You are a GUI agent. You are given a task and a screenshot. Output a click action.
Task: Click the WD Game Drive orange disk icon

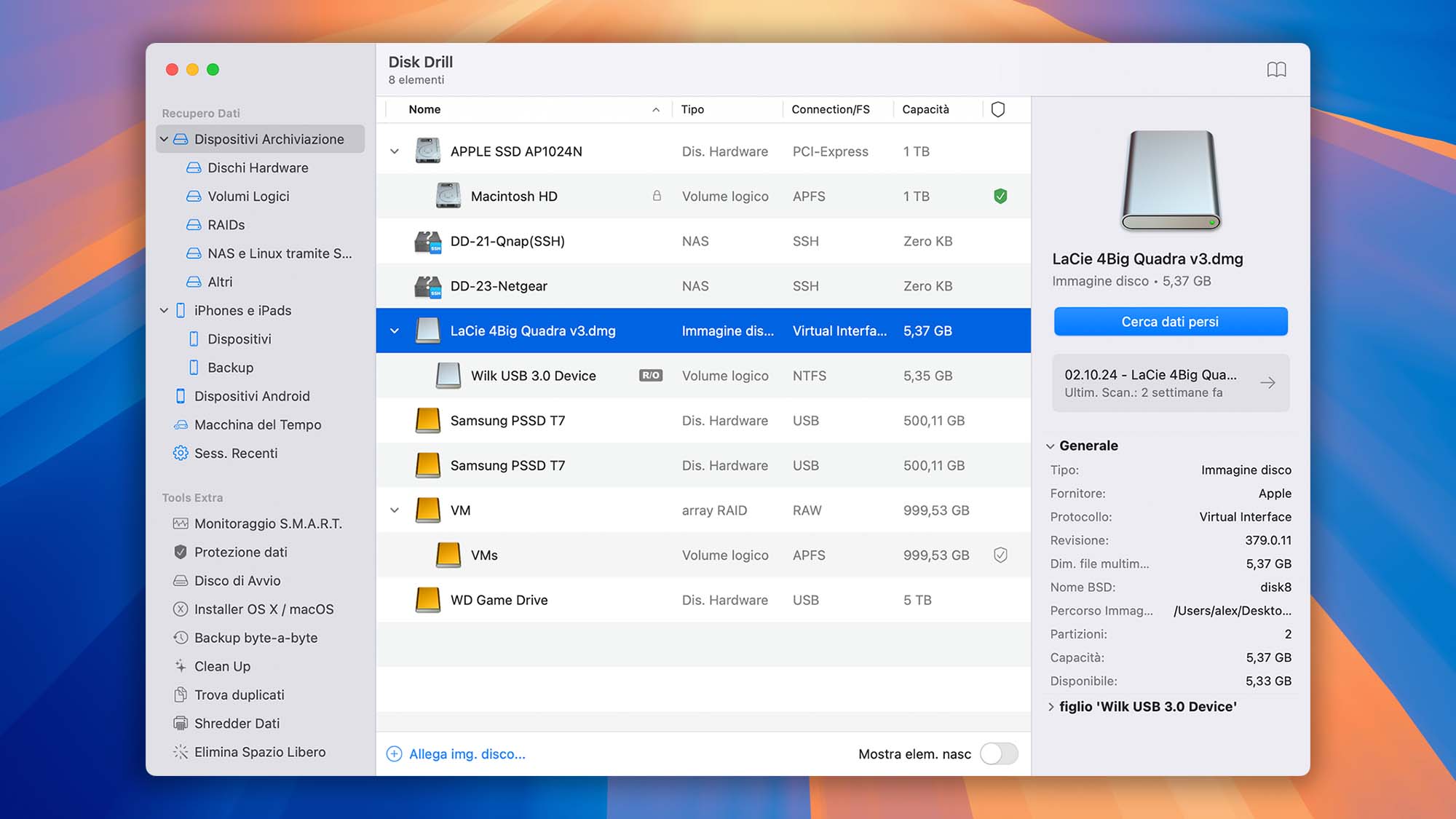(x=428, y=600)
